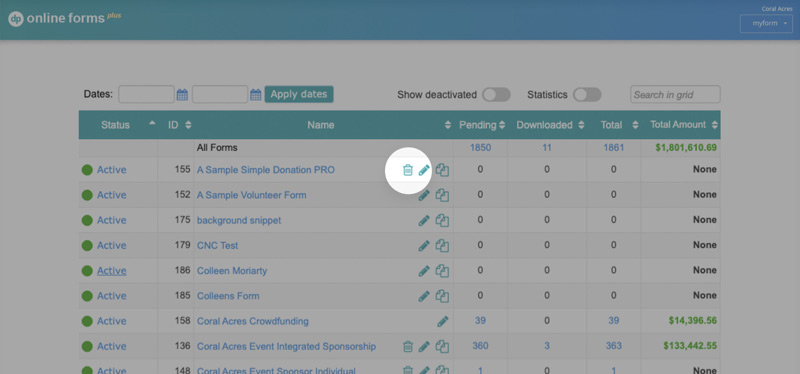The height and width of the screenshot is (374, 800).
Task: Click the dp online forms logo
Action: coord(65,18)
